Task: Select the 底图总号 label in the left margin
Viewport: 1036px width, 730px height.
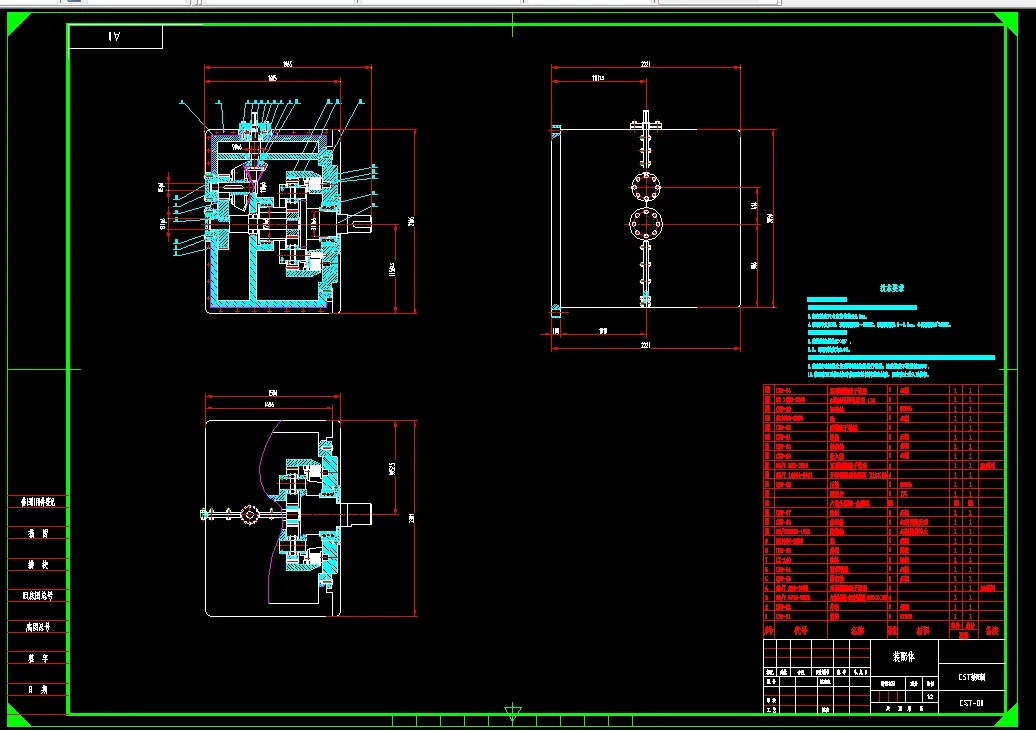Action: click(x=38, y=627)
